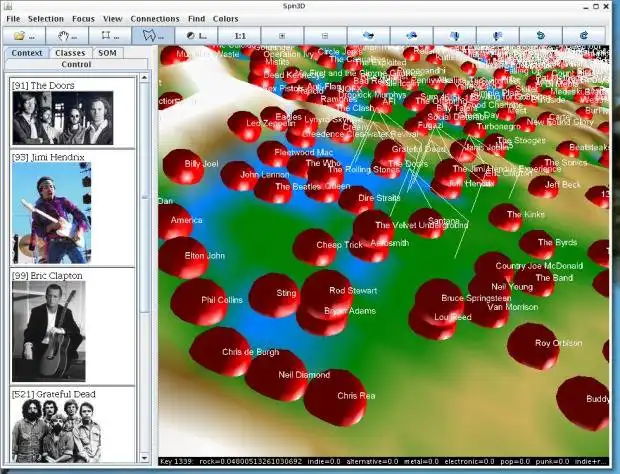620x474 pixels.
Task: Select the America sphere on map
Action: point(176,222)
